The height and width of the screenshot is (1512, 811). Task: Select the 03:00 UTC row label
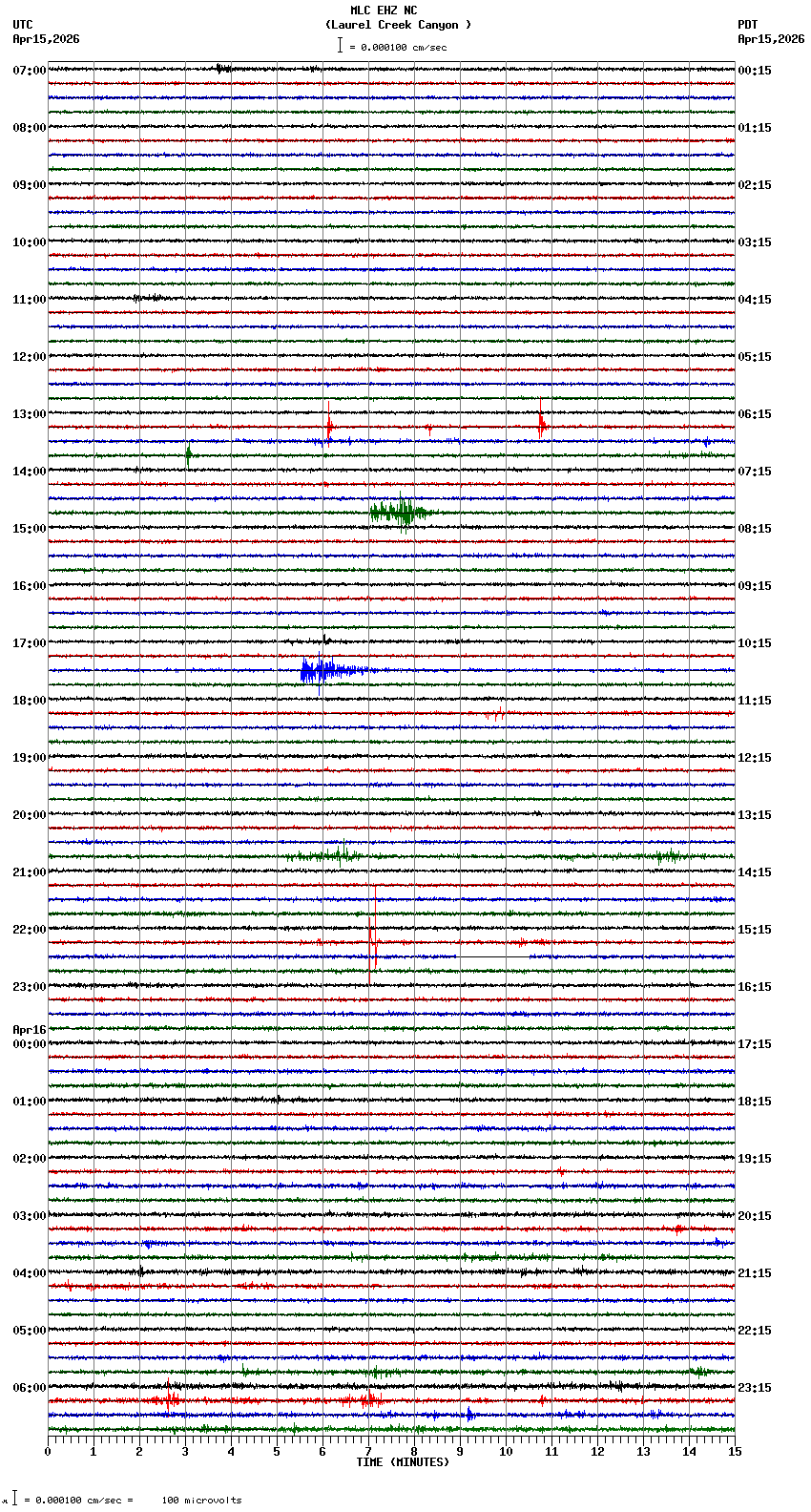tap(30, 1216)
